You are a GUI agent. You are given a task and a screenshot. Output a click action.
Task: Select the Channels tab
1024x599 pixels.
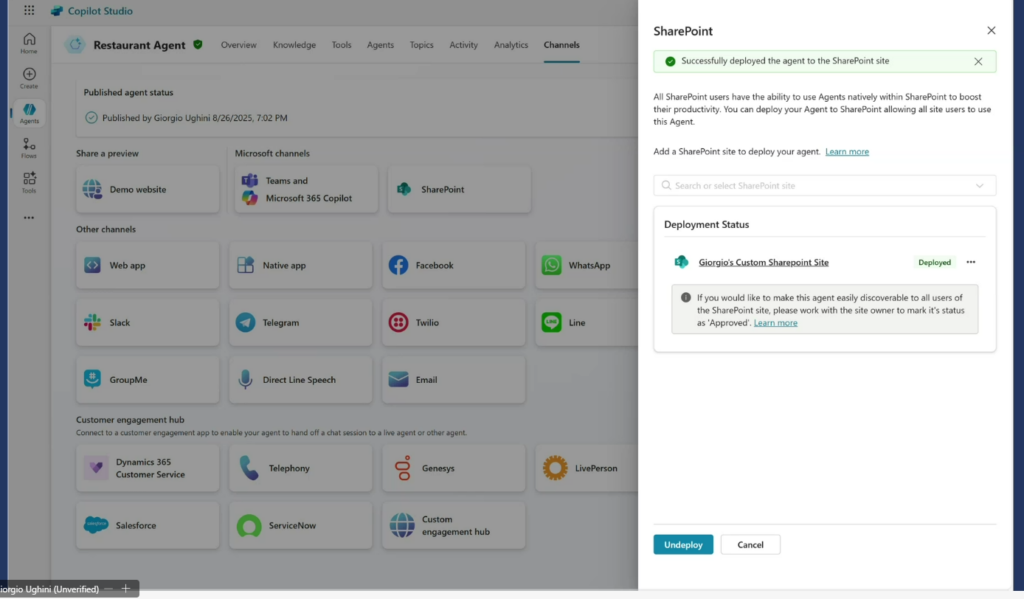[x=561, y=45]
